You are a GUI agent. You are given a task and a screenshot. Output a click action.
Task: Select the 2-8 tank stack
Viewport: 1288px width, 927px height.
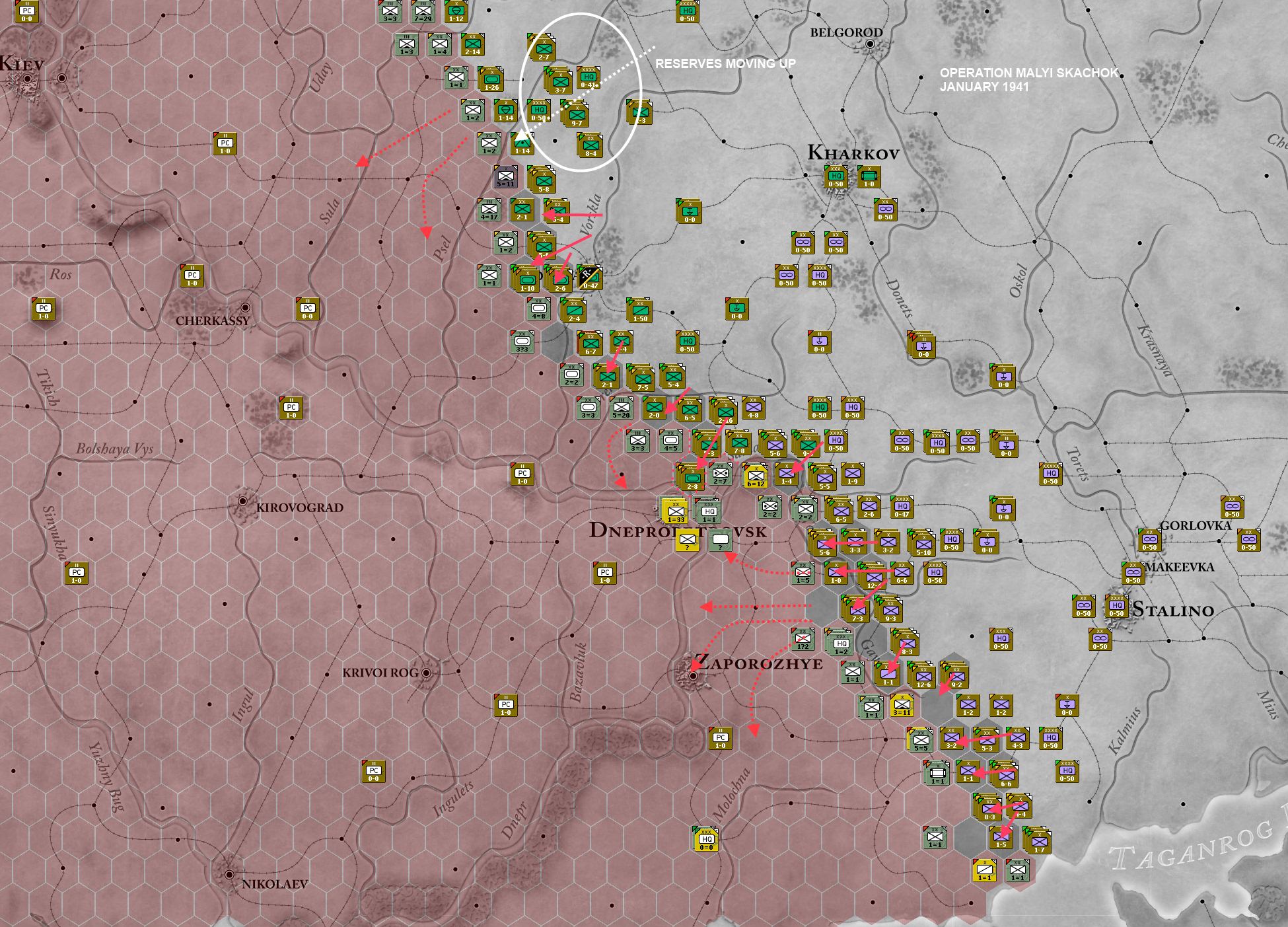691,477
